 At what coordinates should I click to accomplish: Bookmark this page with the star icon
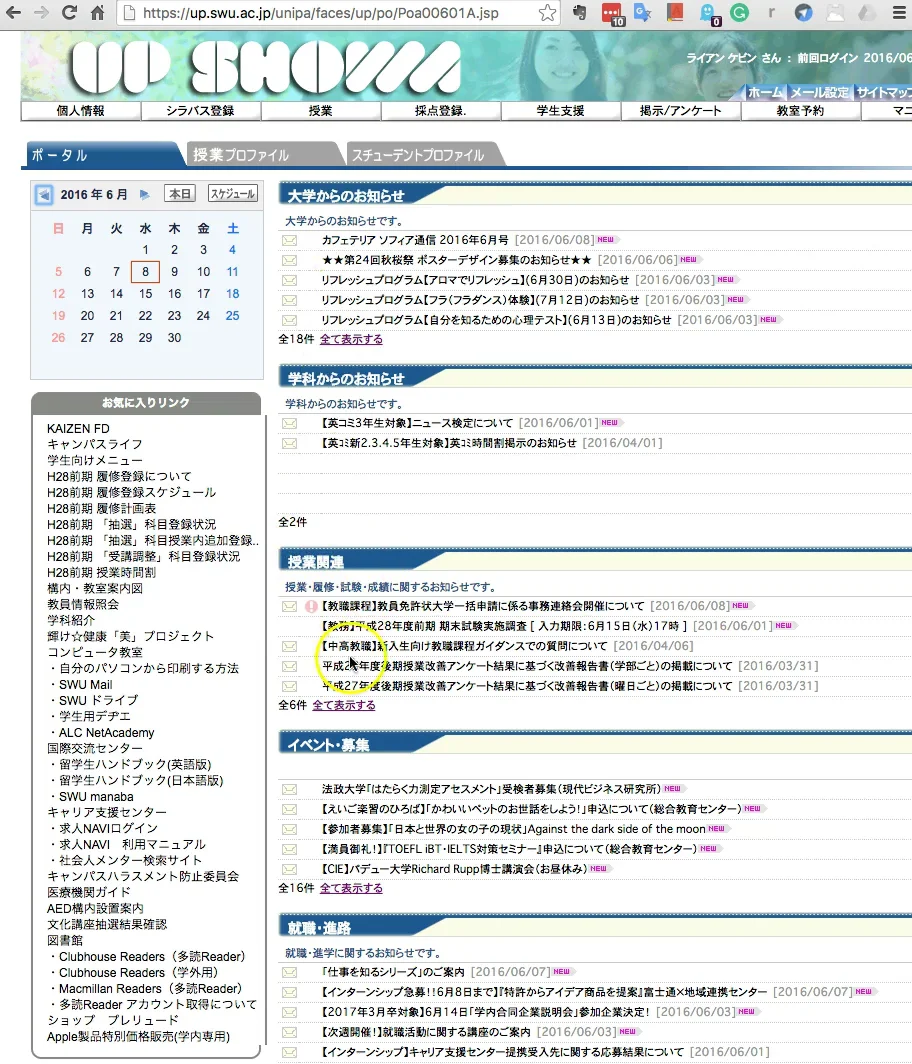tap(547, 13)
